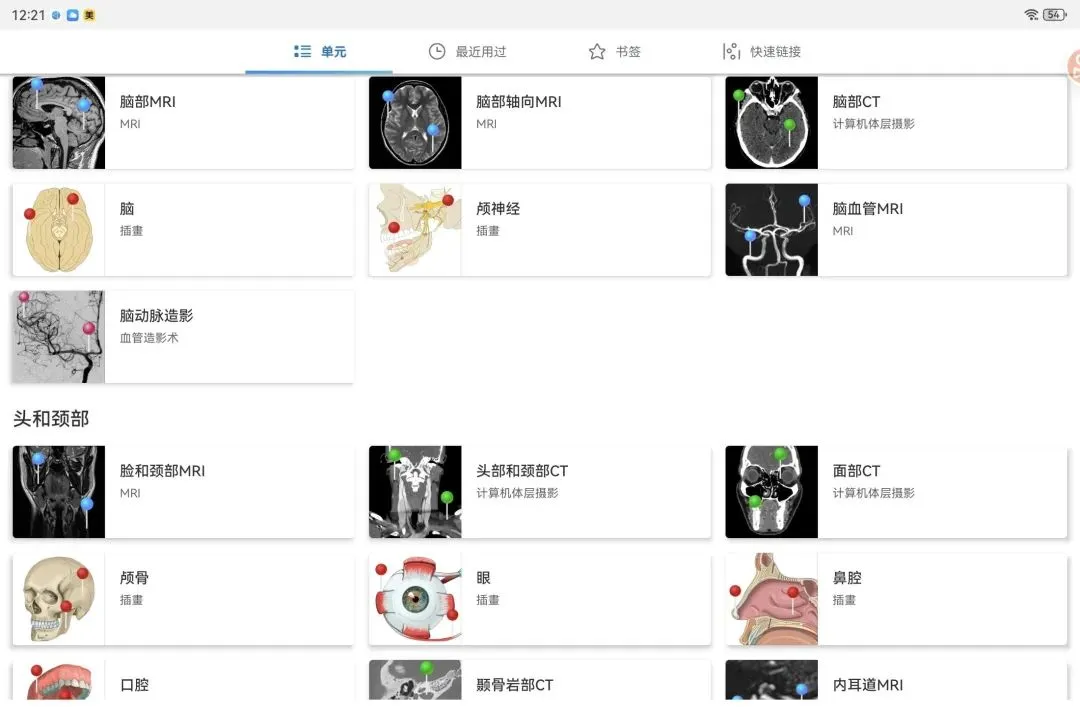Select the 眼 eye illustration module

click(x=539, y=599)
